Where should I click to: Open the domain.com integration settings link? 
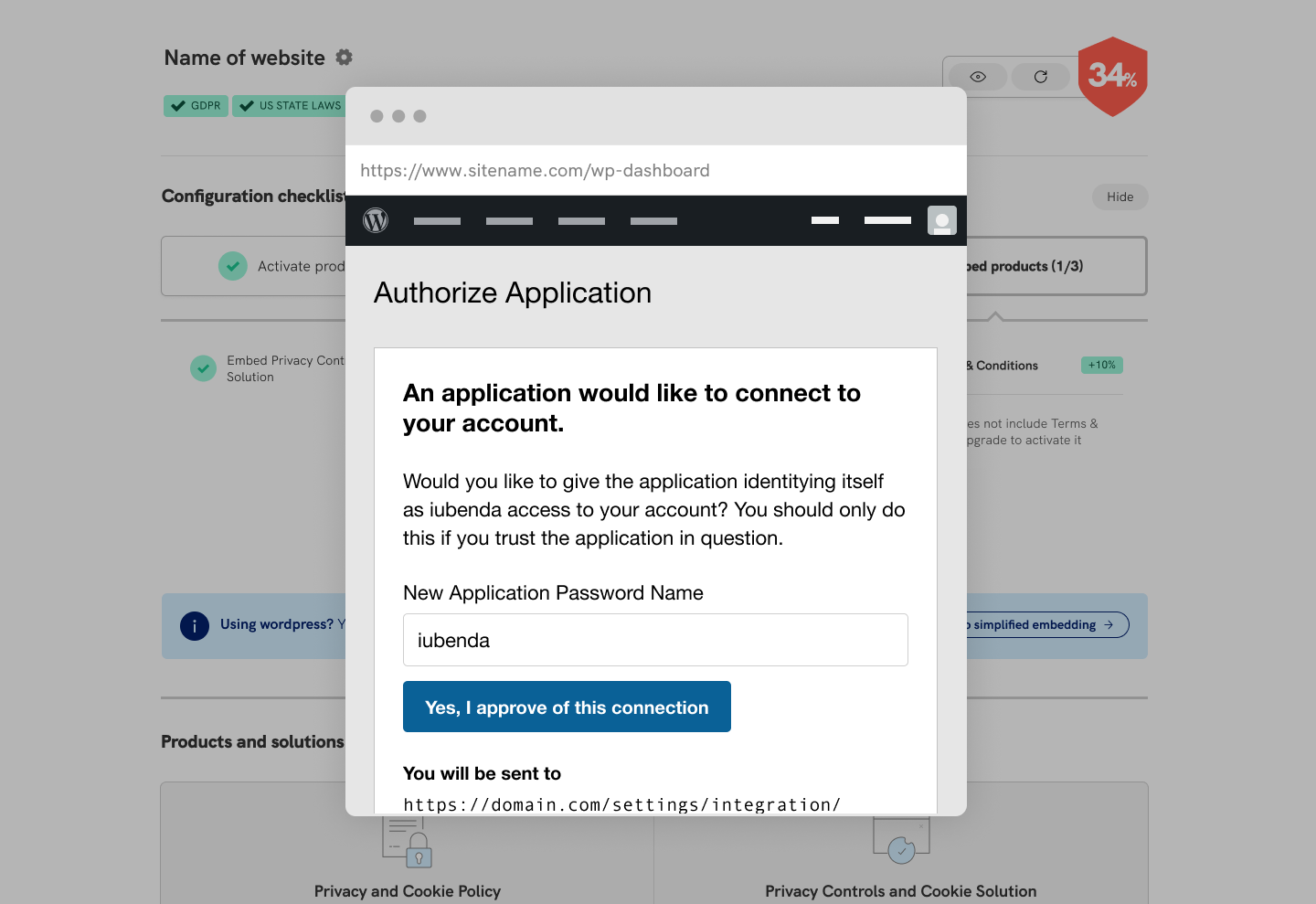click(622, 804)
